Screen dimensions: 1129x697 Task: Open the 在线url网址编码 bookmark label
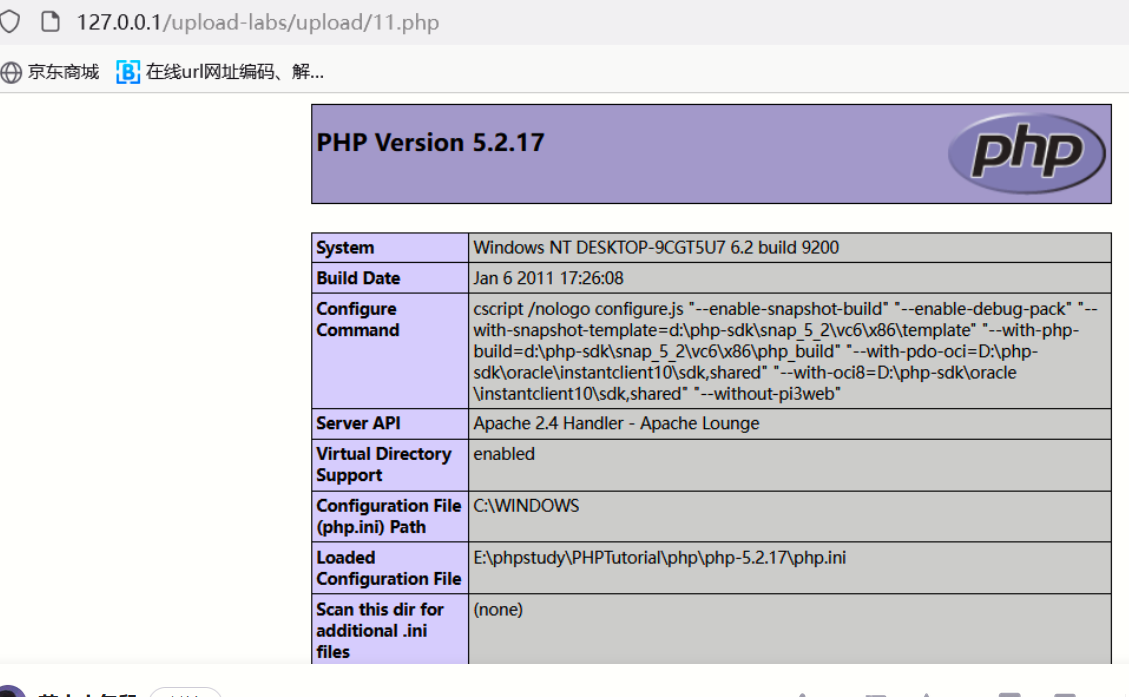234,72
